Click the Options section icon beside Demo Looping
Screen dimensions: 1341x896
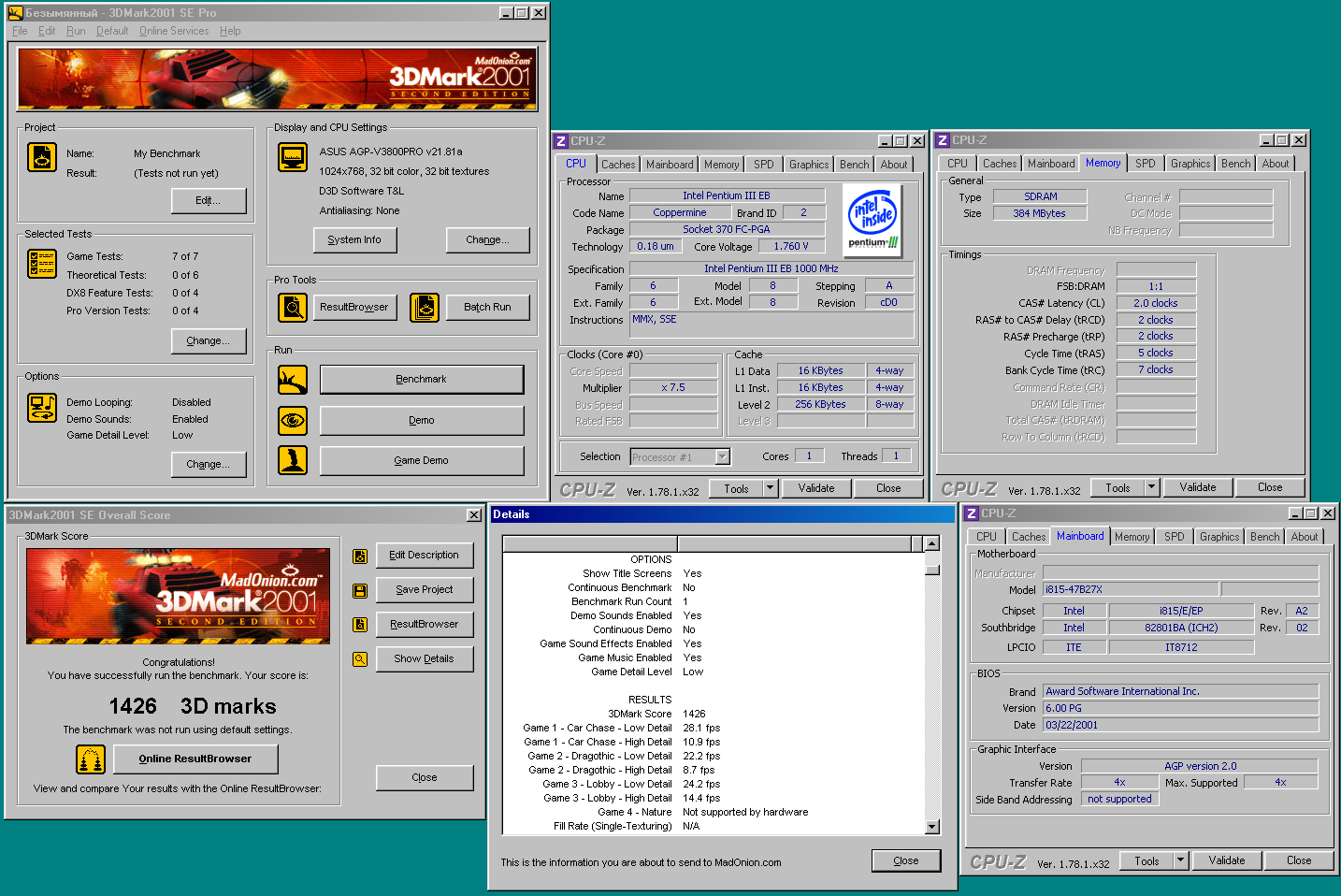tap(42, 408)
